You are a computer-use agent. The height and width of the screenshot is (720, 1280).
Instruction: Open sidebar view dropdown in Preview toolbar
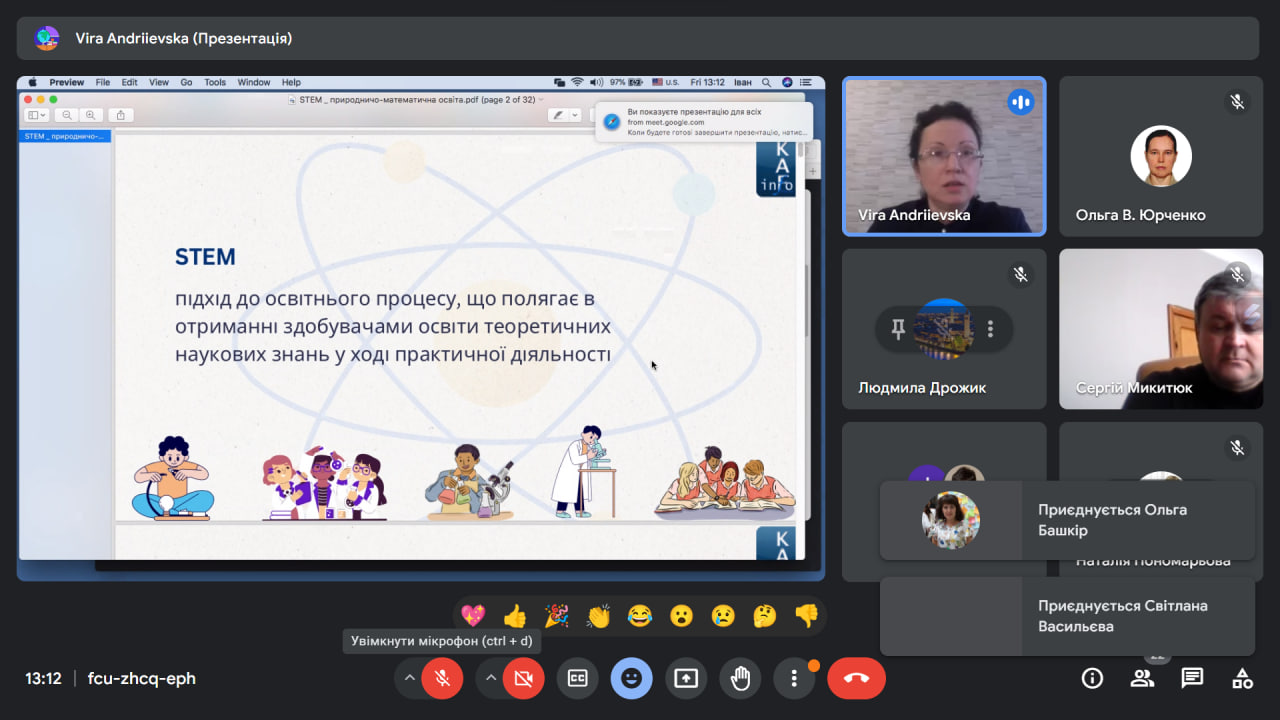tap(37, 115)
